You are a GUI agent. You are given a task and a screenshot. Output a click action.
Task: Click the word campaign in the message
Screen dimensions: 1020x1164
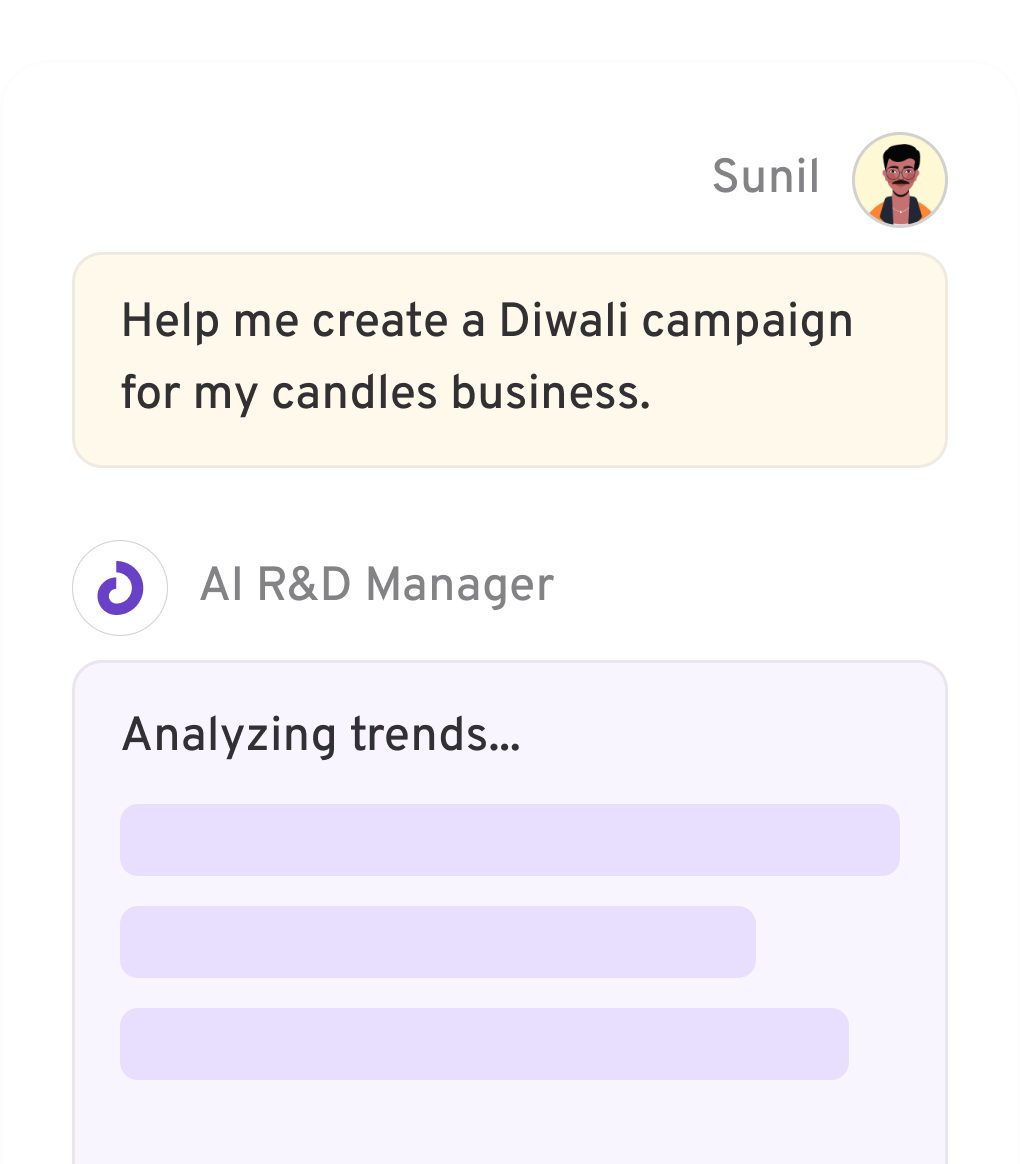[747, 322]
